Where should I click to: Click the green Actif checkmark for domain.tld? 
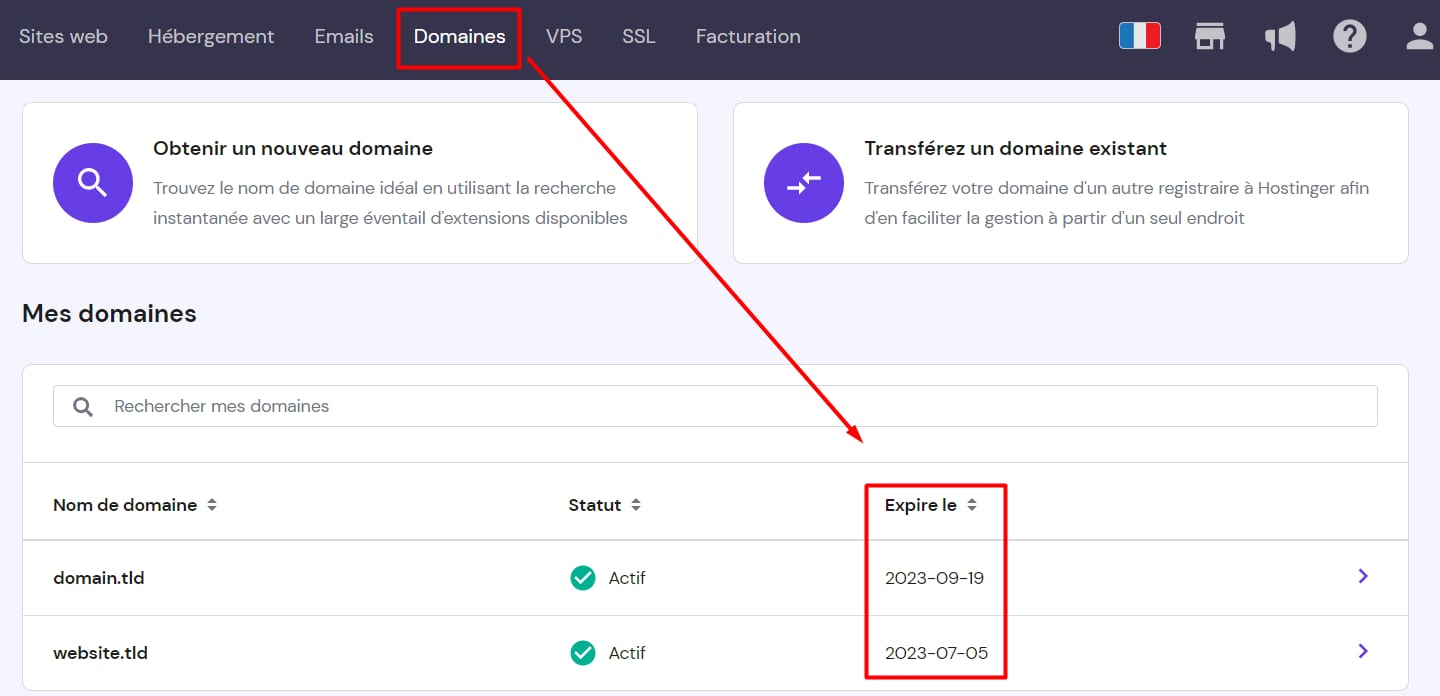pos(582,578)
